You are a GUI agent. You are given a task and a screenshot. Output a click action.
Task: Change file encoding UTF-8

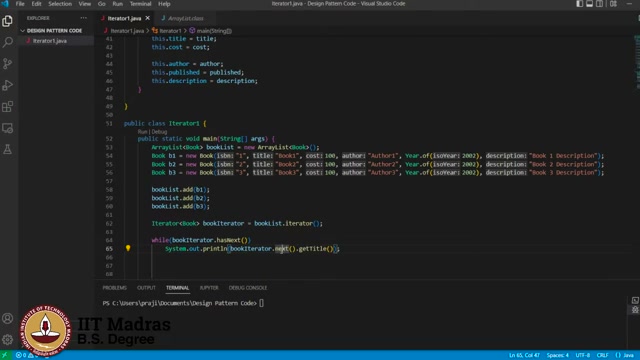[x=582, y=355]
